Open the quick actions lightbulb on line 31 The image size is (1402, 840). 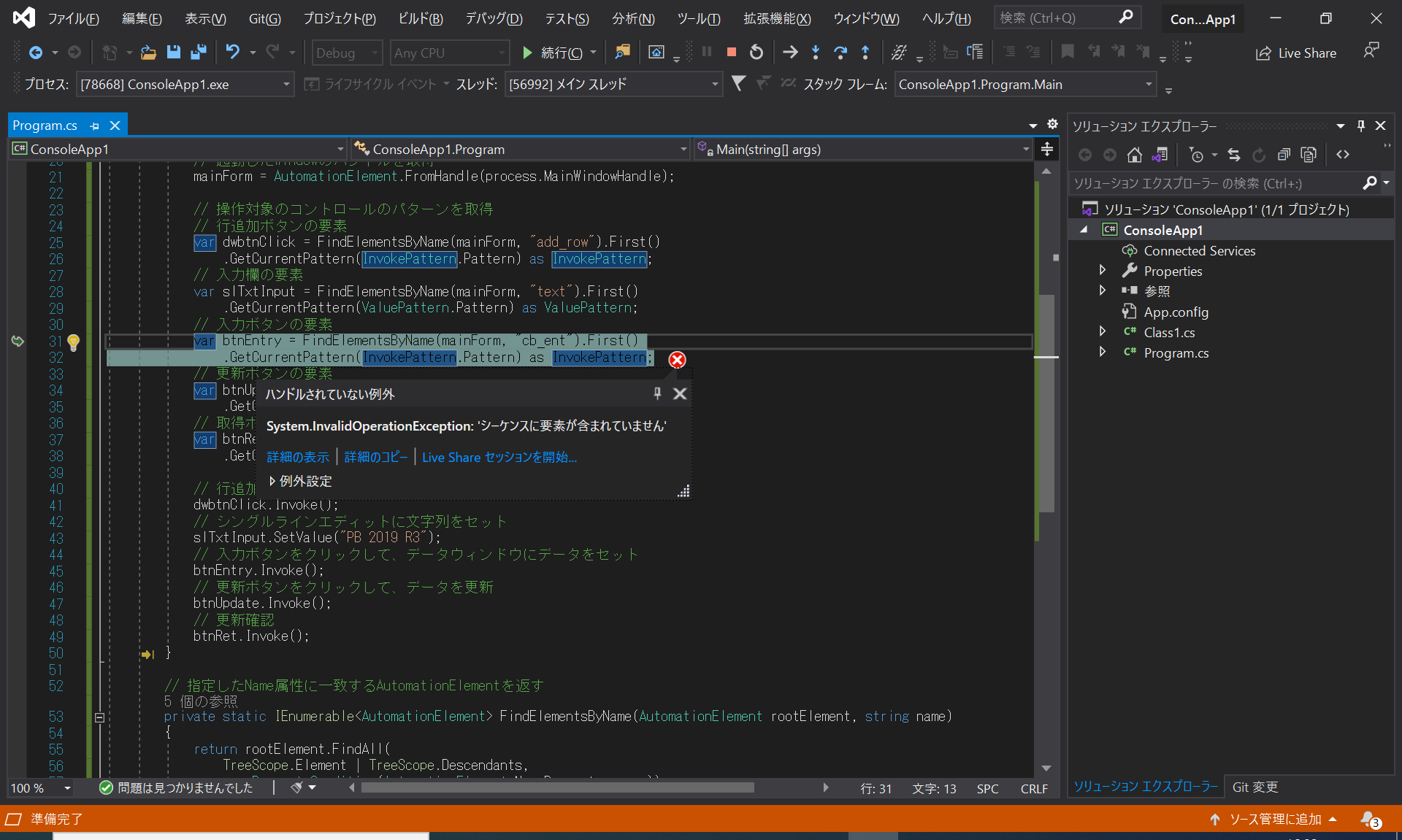click(73, 343)
